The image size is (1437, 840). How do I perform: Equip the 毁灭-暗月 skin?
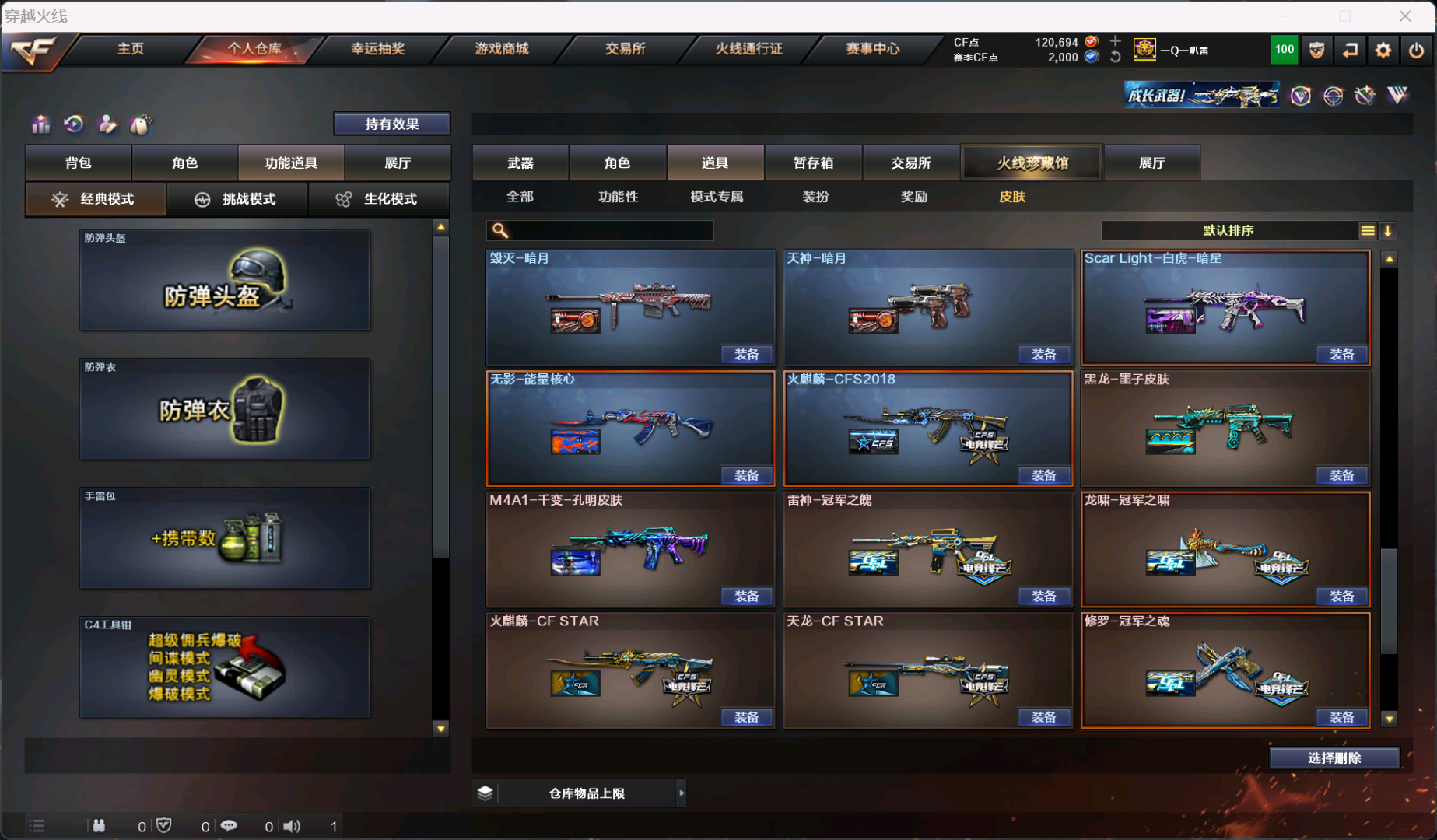pos(746,355)
